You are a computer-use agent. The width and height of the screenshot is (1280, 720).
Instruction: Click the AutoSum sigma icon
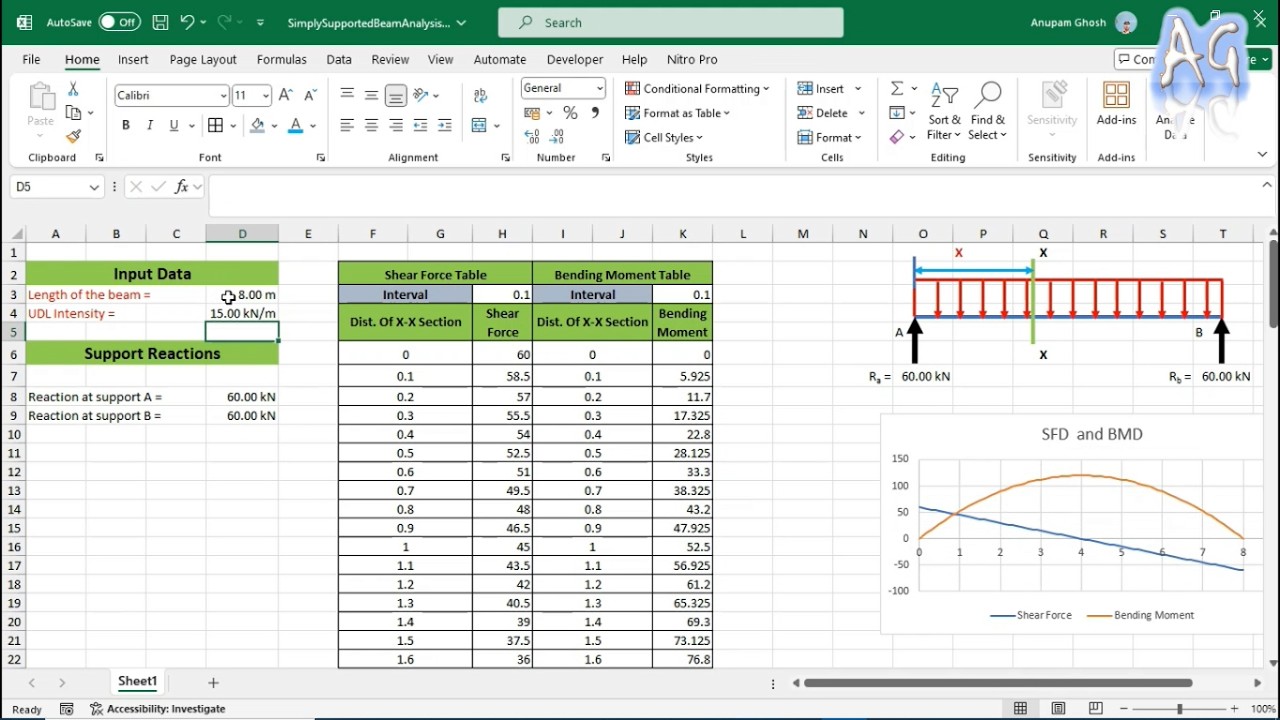897,88
